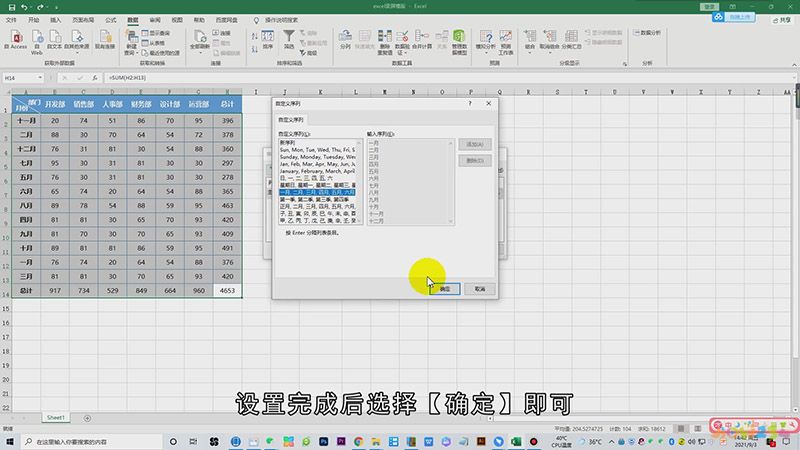Viewport: 800px width, 450px height.
Task: Add a new sheet with plus icon
Action: pos(87,418)
